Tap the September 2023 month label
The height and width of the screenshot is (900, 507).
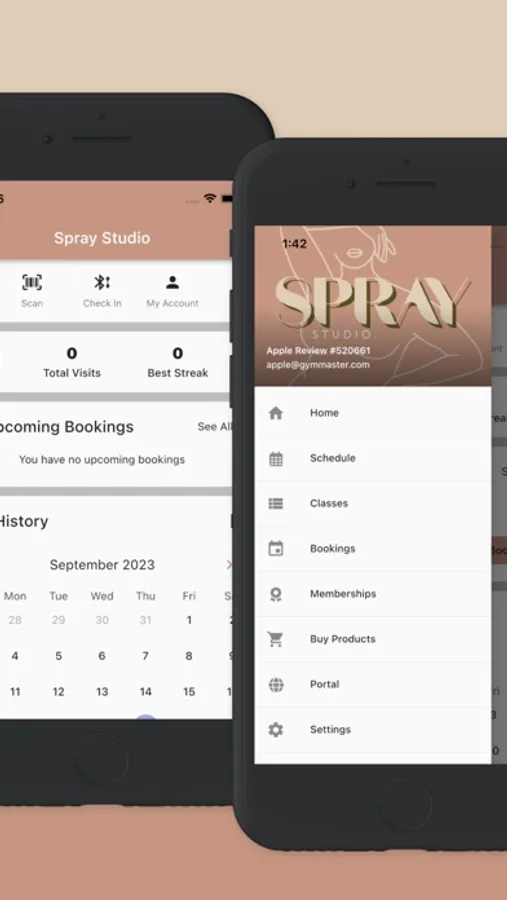(102, 565)
